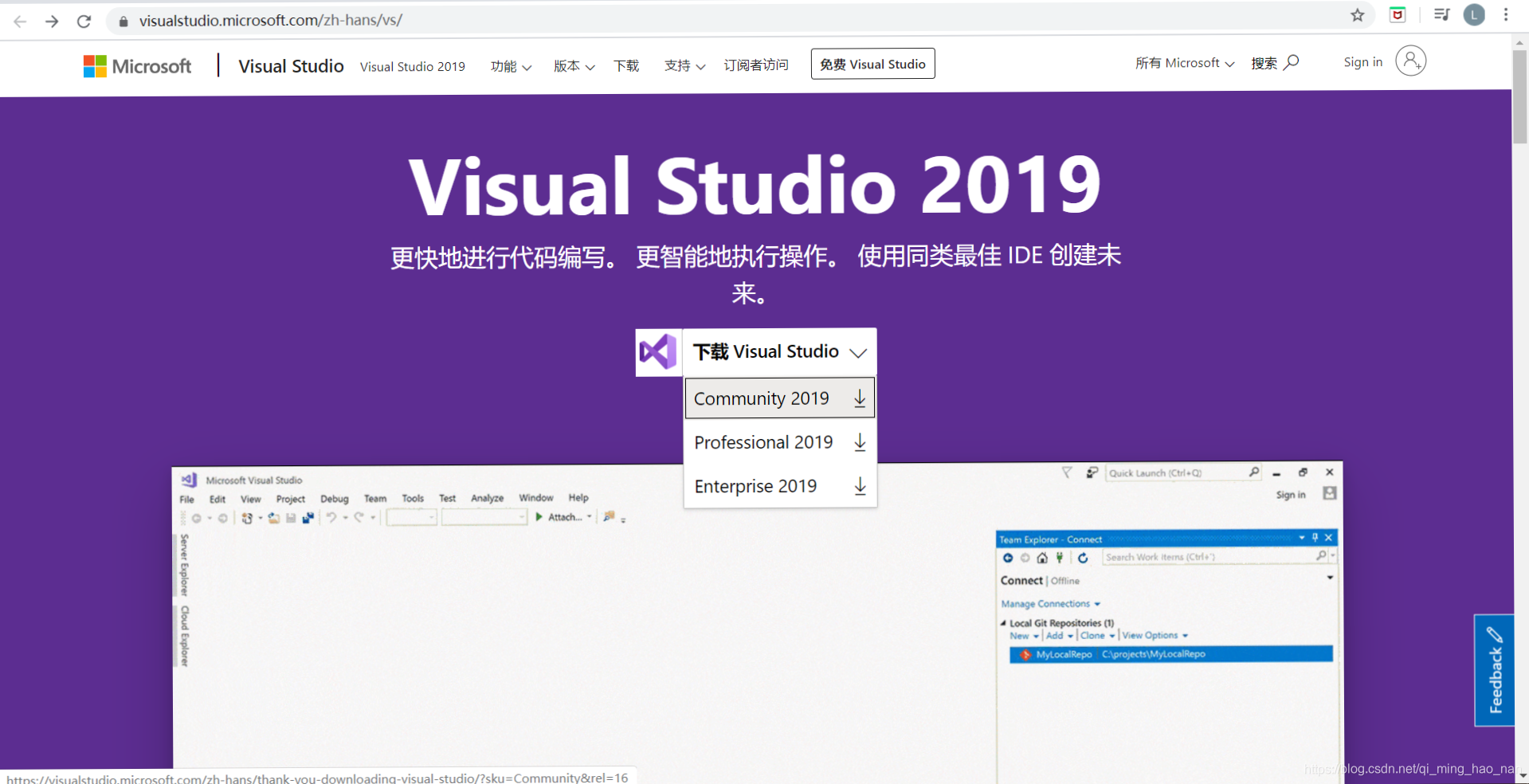Open the 订阅者访问 nav item
1529x784 pixels.
(756, 65)
